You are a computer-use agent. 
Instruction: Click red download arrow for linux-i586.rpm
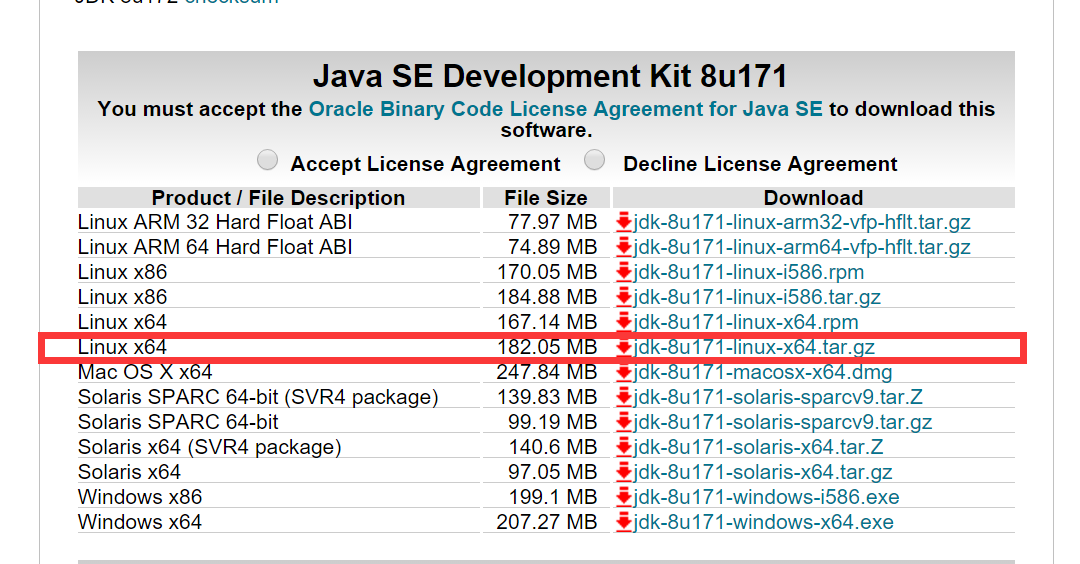pyautogui.click(x=624, y=271)
